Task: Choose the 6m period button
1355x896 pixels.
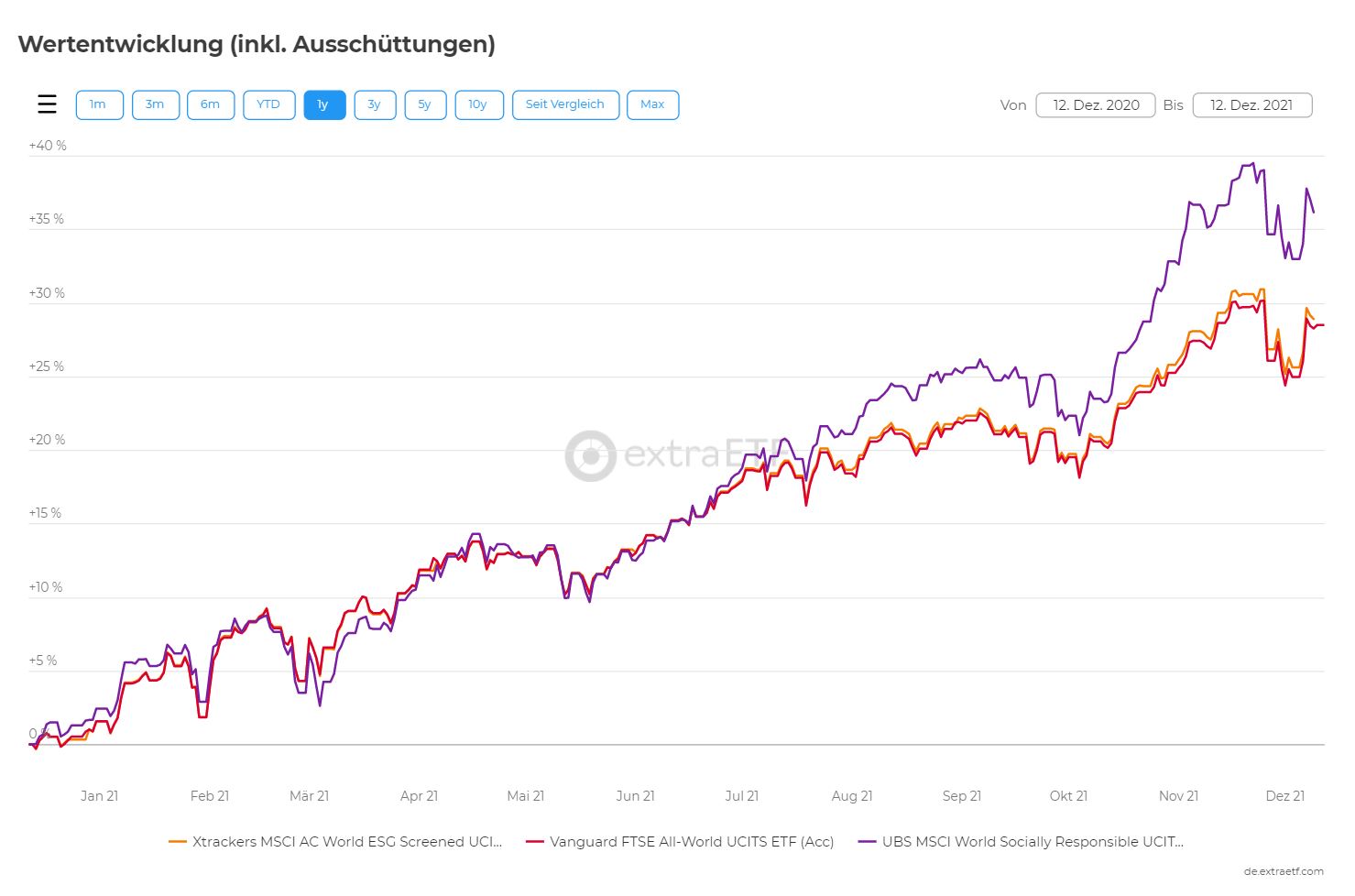Action: 211,104
